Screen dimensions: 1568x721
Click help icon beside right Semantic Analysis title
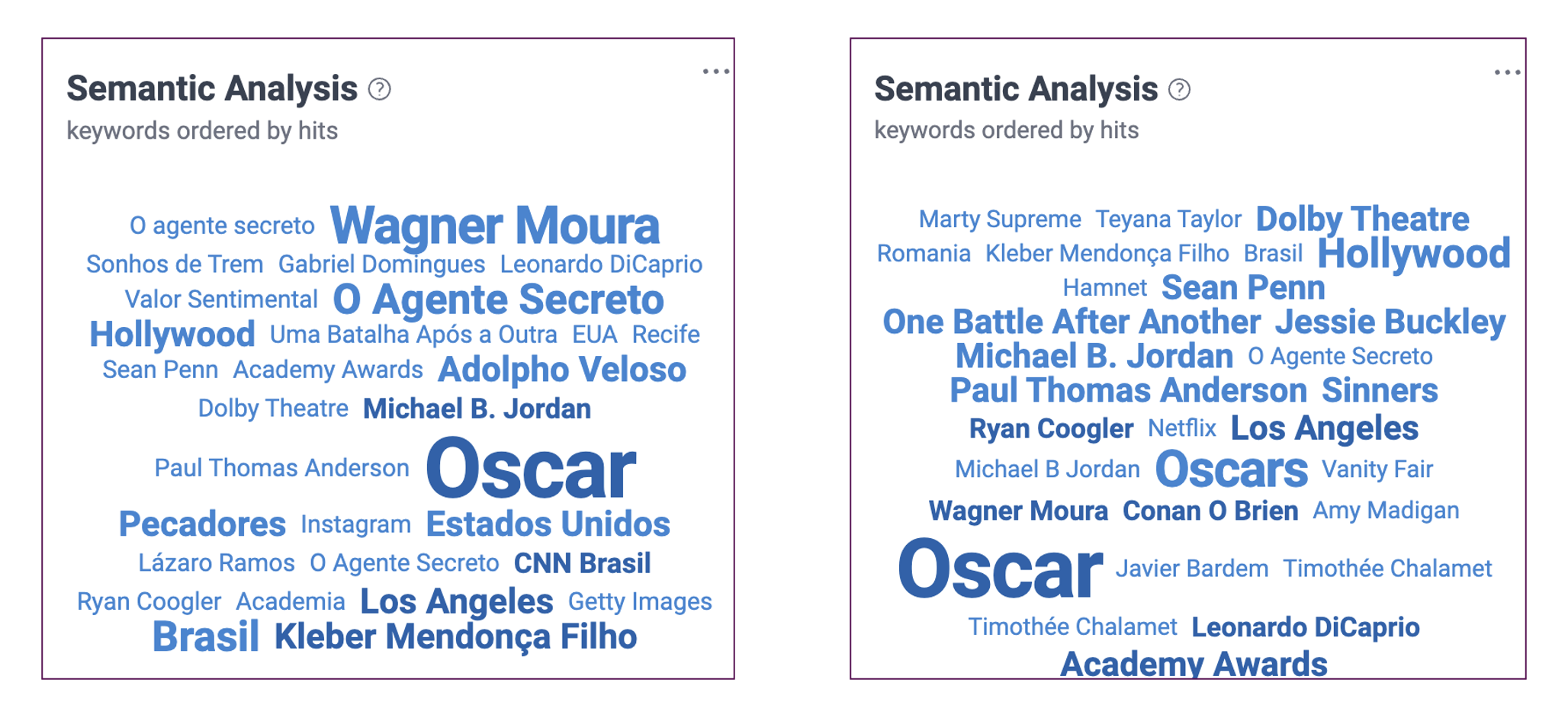(x=1179, y=89)
